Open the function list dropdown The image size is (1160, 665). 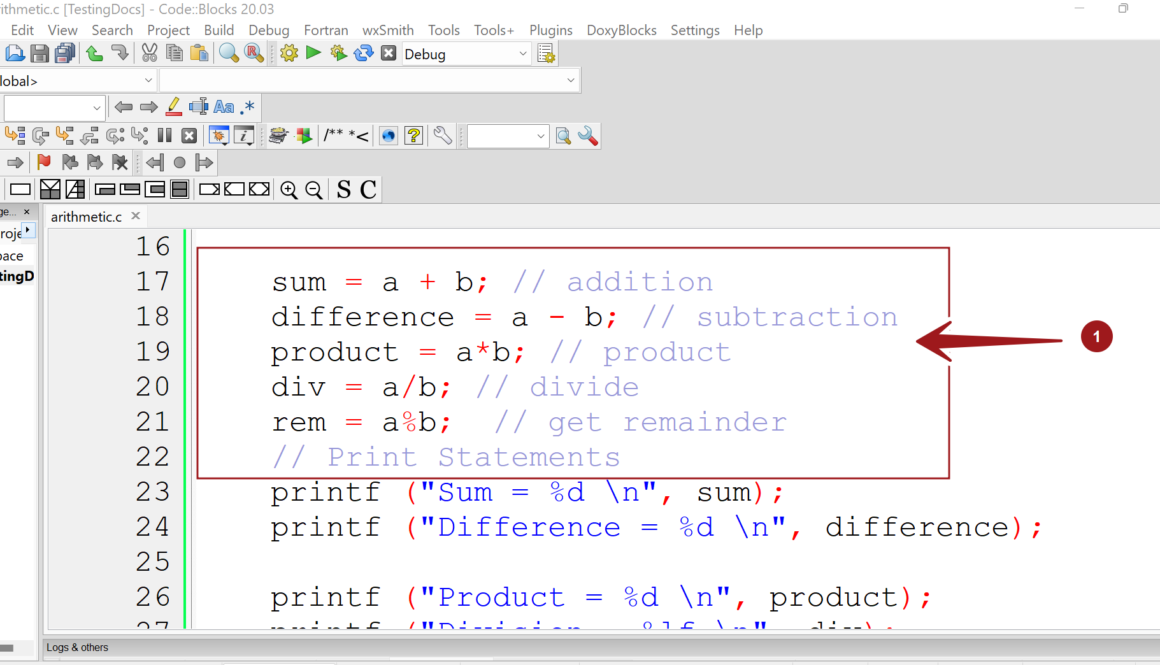pos(570,80)
